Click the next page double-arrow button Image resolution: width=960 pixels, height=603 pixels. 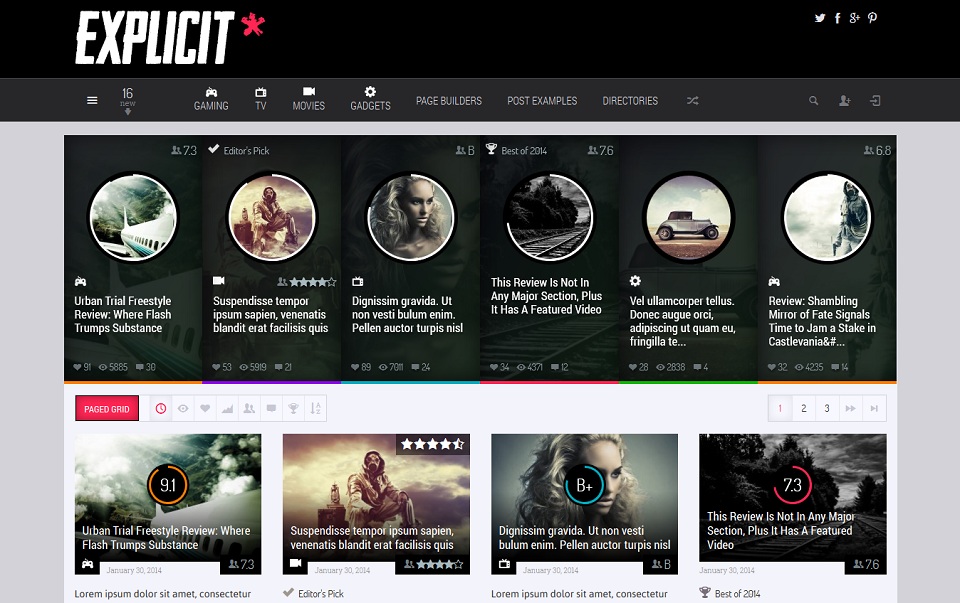(850, 408)
